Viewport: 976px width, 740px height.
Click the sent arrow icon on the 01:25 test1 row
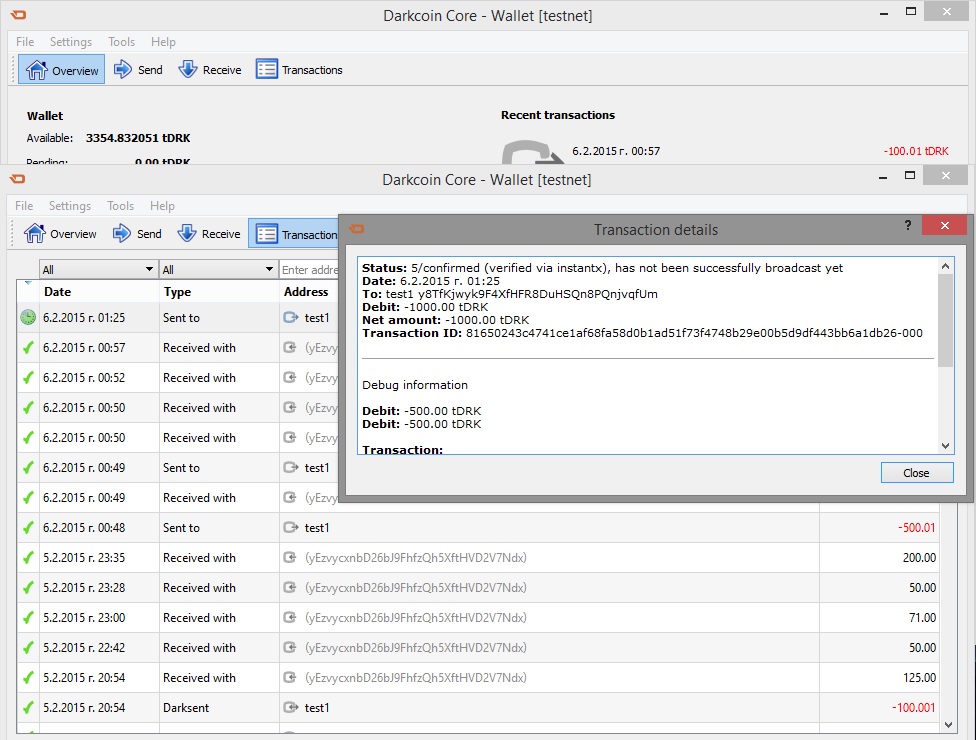(x=291, y=317)
